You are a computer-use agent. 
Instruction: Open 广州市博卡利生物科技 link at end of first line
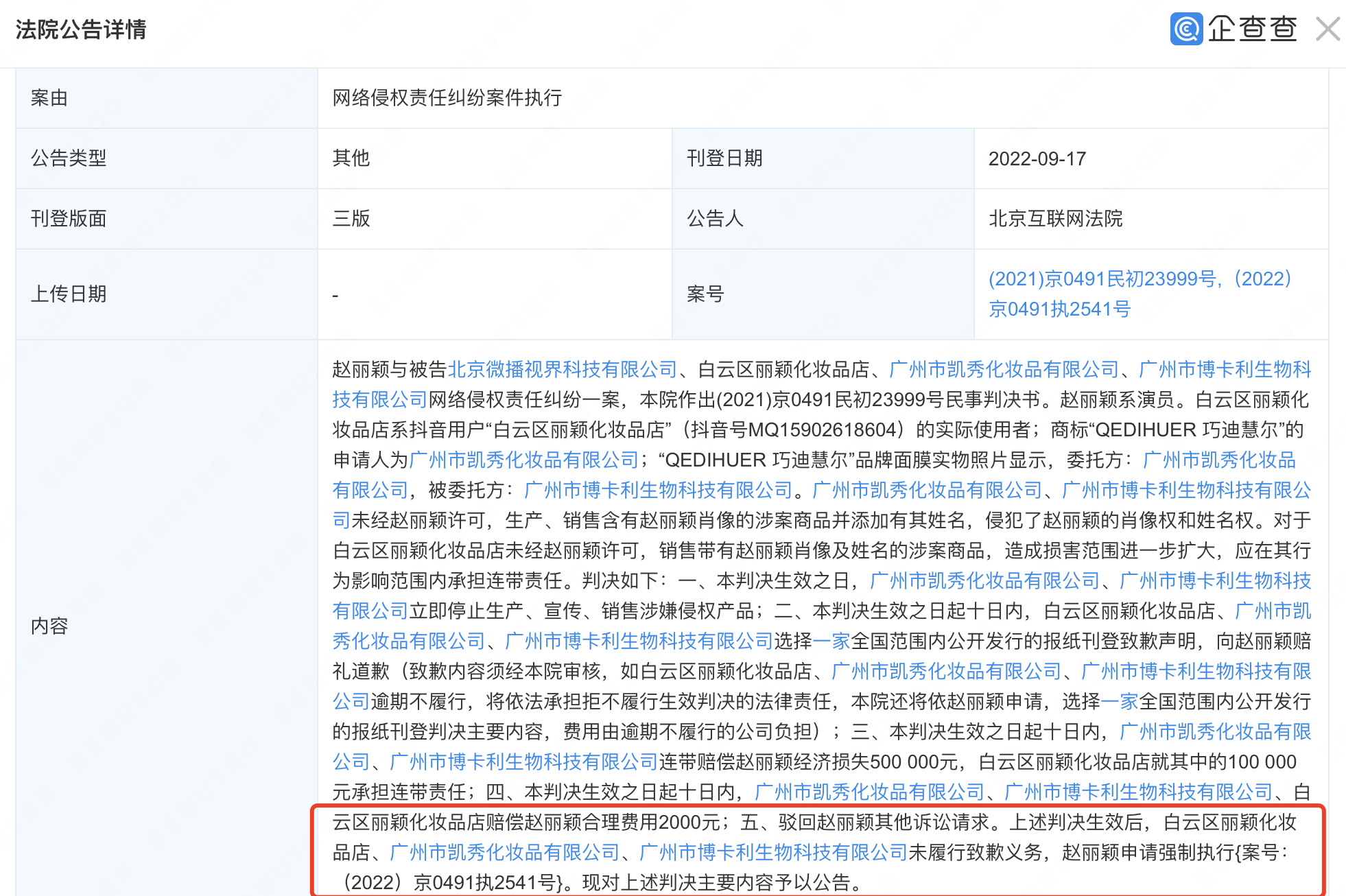coord(1225,370)
